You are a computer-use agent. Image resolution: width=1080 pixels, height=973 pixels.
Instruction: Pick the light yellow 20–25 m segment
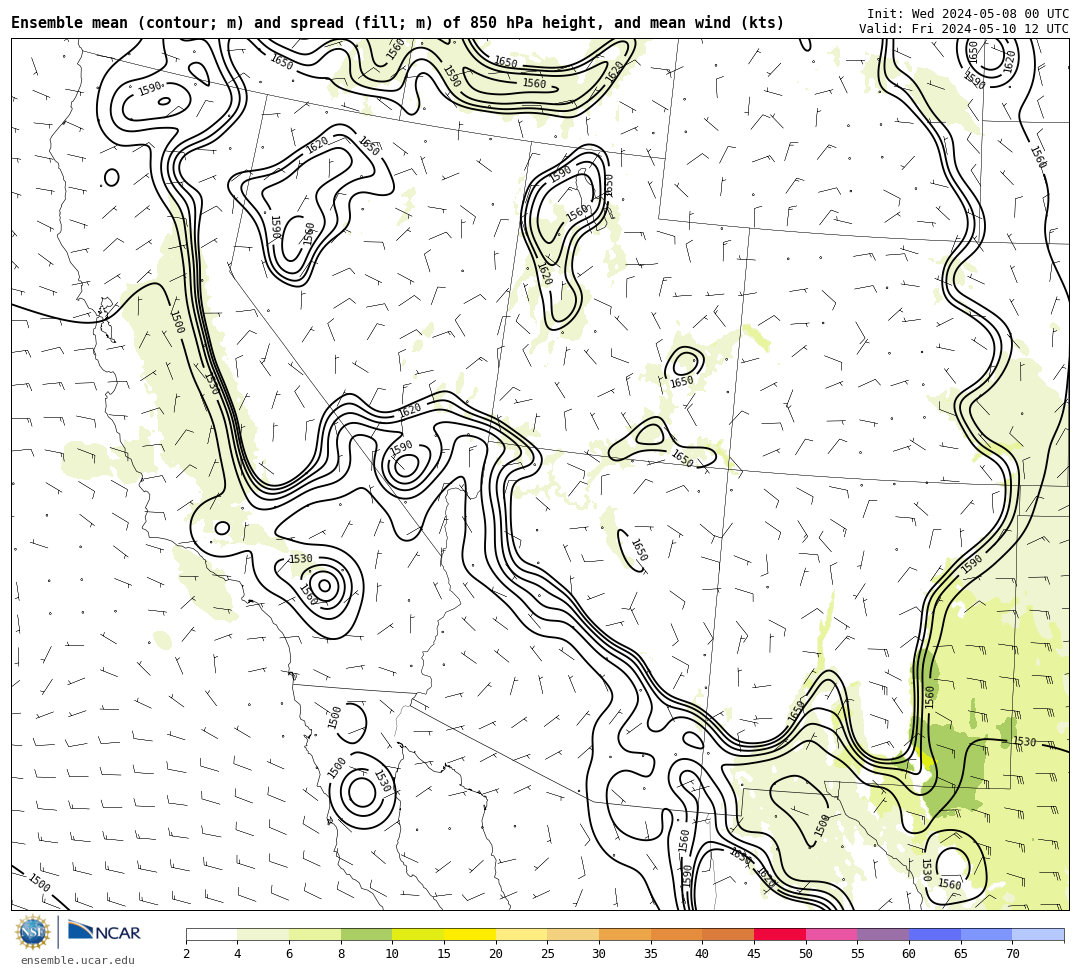click(521, 935)
